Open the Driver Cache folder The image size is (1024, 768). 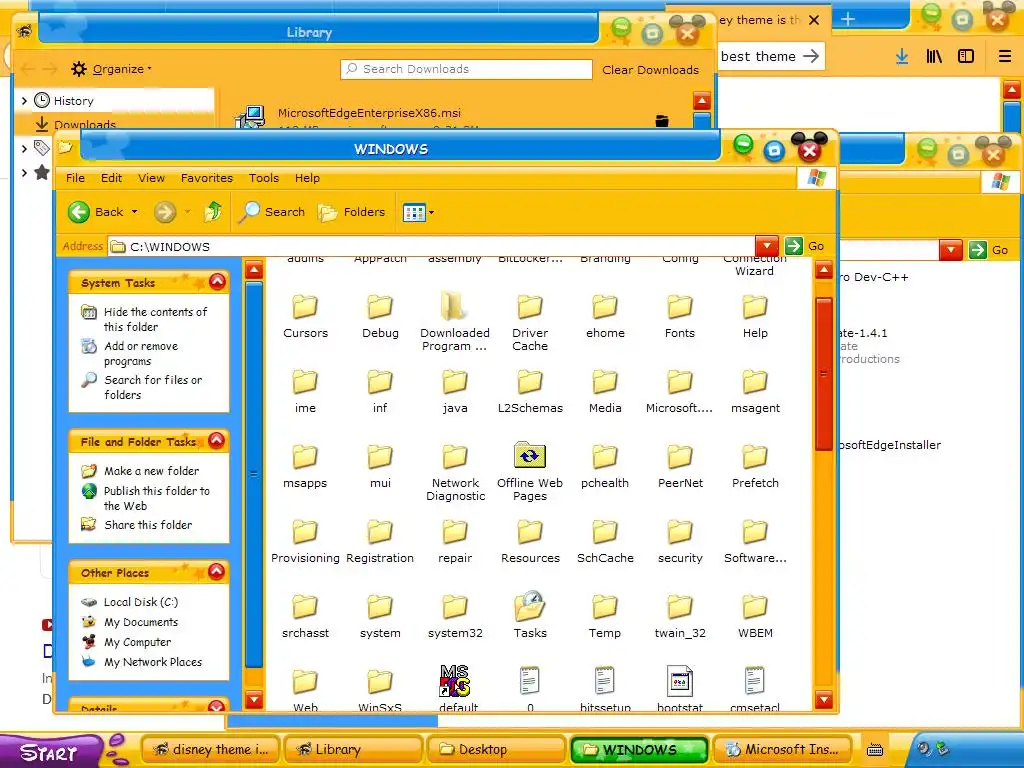coord(530,322)
